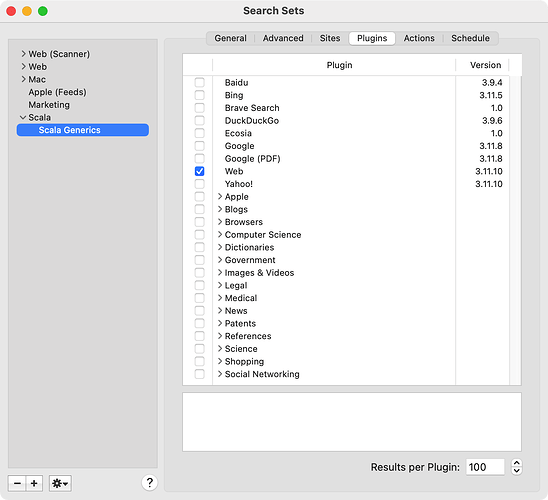Screen dimensions: 548x500
Task: Expand the Social Networking category
Action: [x=220, y=374]
